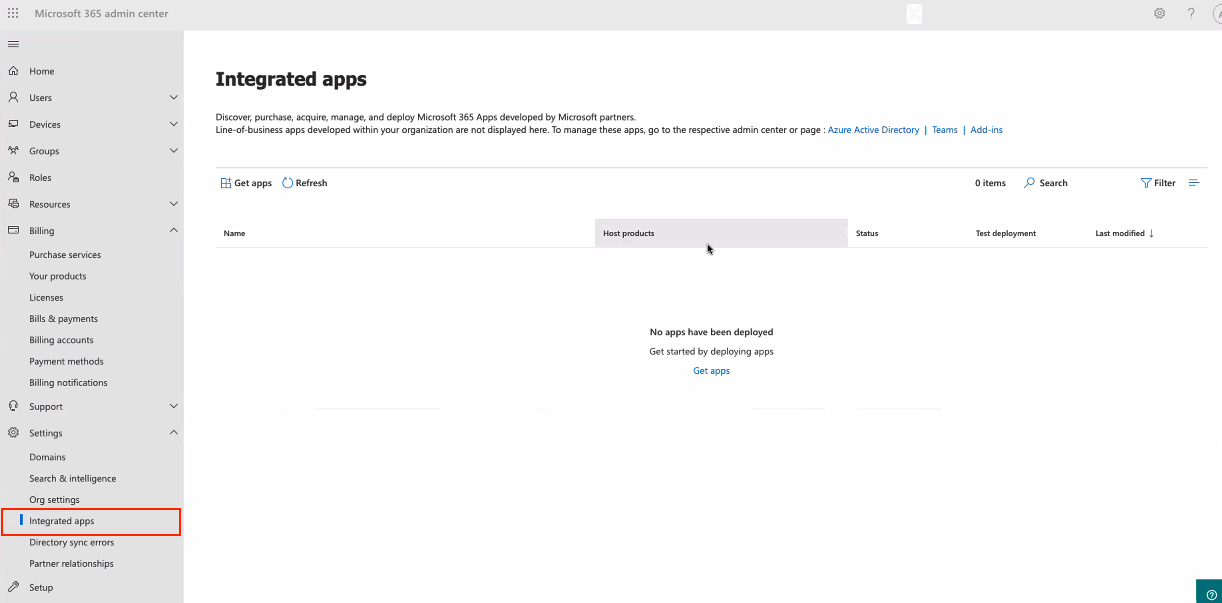
Task: Open settings gear in top header
Action: [x=1160, y=13]
